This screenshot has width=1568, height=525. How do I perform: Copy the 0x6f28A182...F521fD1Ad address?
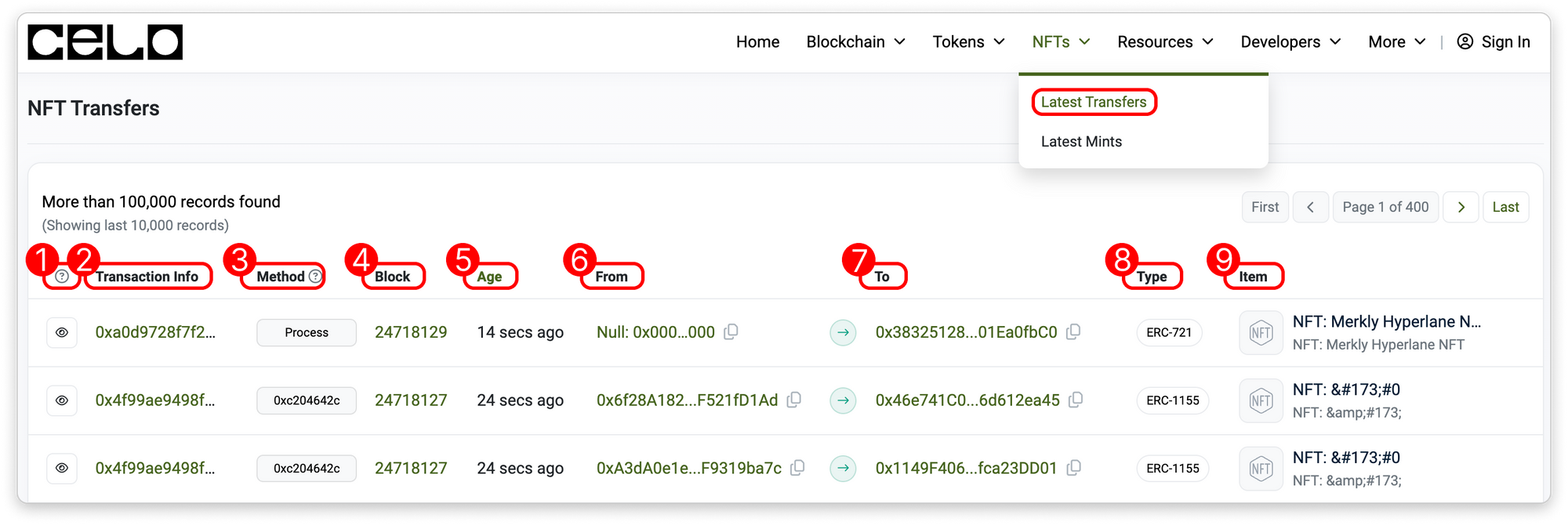794,400
